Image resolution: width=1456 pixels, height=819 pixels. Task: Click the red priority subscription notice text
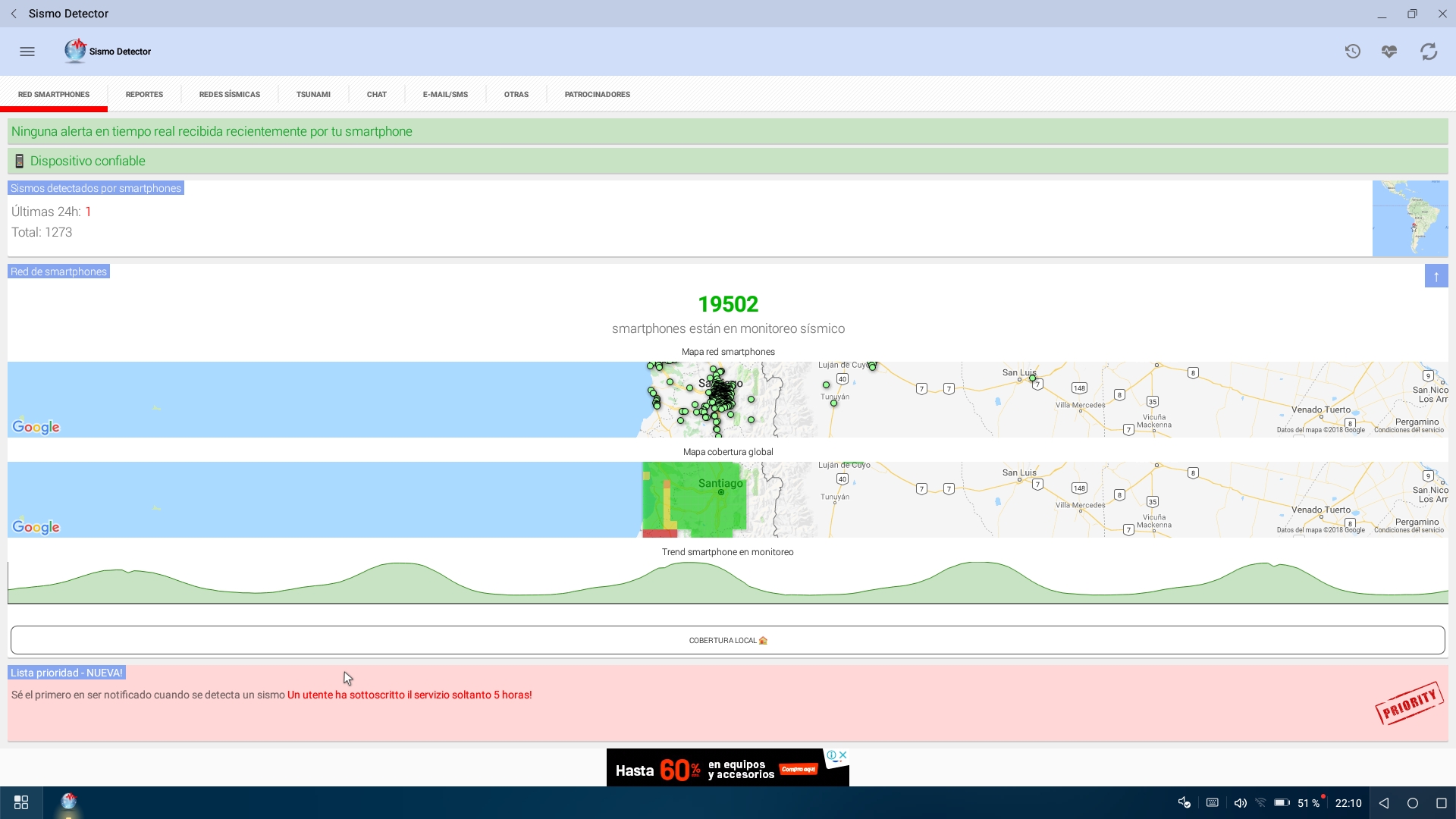tap(409, 695)
